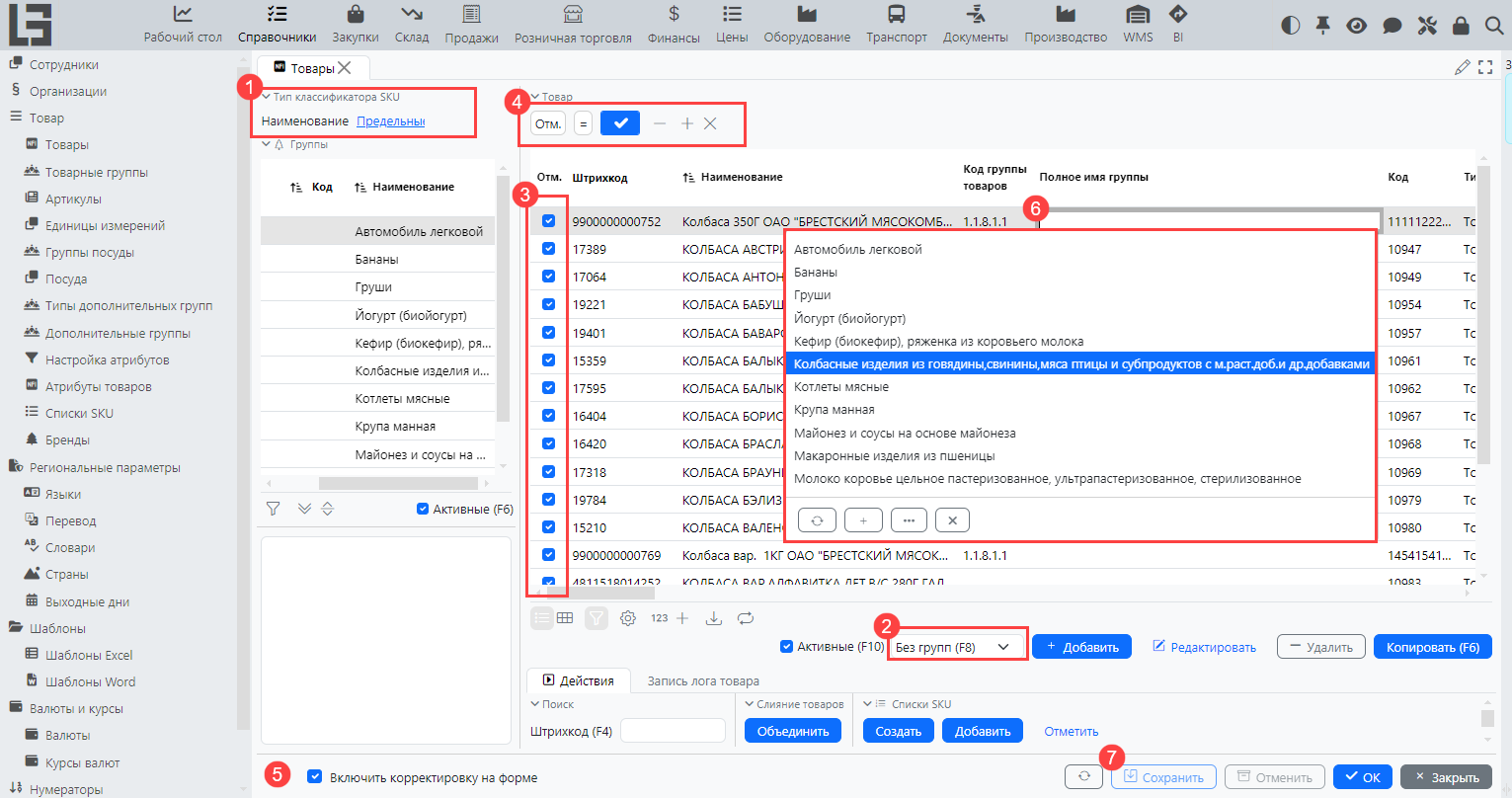Toggle the dark/light contrast theme icon
This screenshot has height=798, width=1512.
[1290, 26]
